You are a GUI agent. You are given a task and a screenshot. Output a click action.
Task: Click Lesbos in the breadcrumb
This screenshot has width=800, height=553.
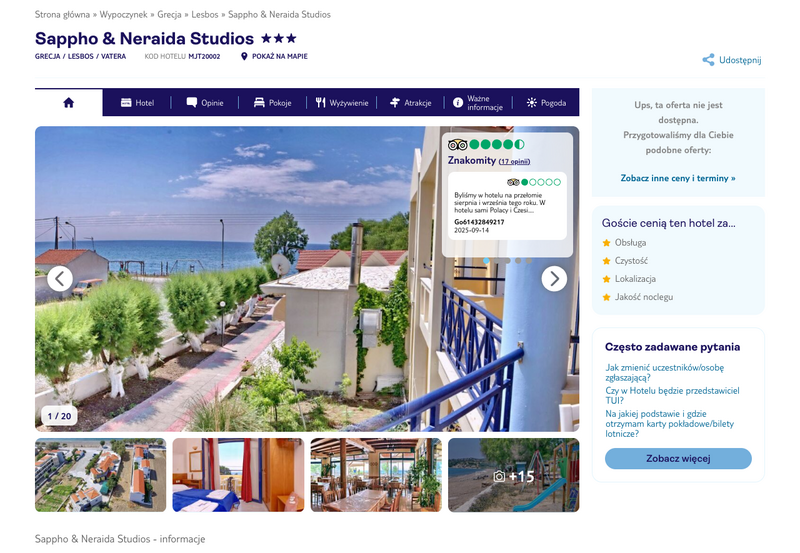[205, 14]
